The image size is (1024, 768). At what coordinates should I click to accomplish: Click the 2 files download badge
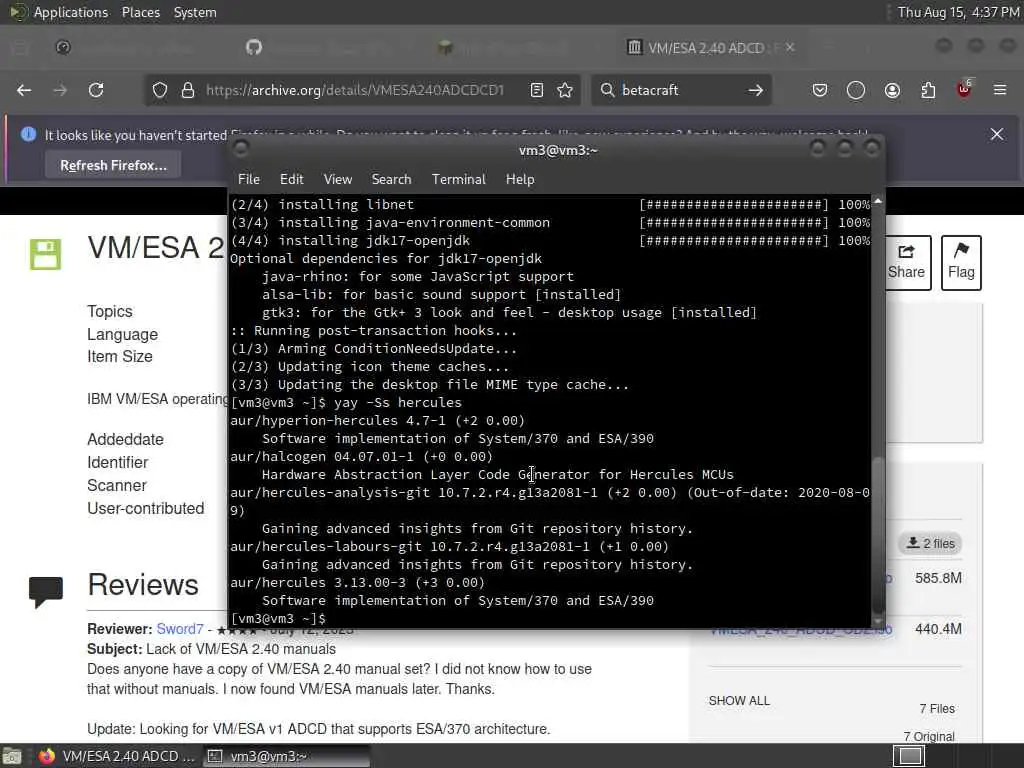click(931, 543)
